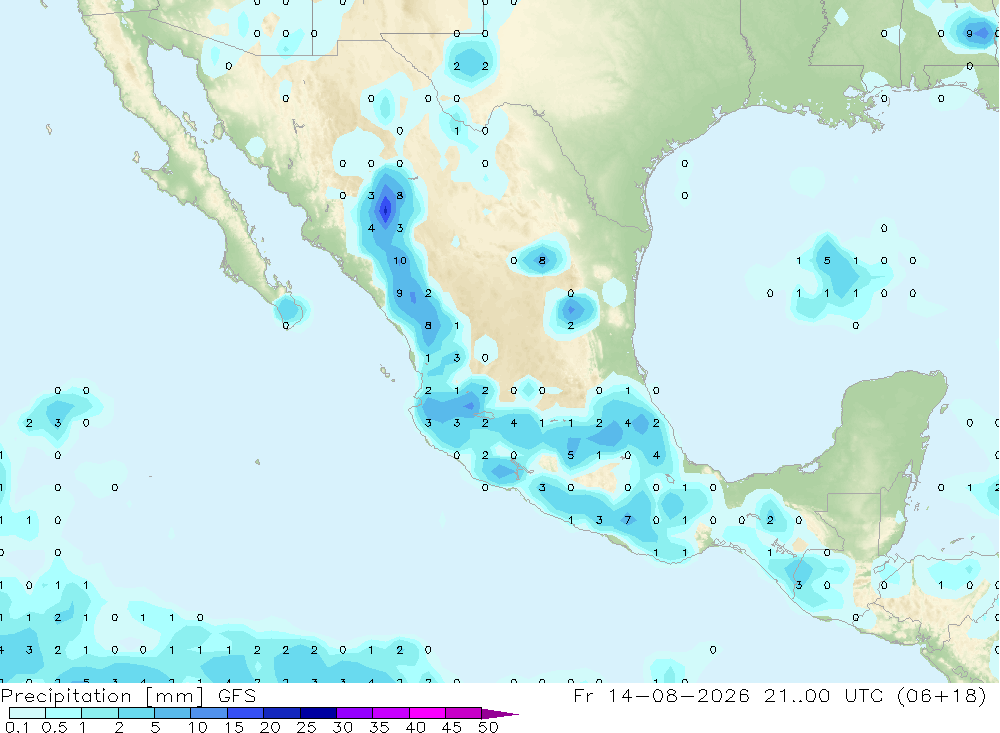Click legend scale label '35'
The height and width of the screenshot is (733, 1000).
(x=379, y=727)
